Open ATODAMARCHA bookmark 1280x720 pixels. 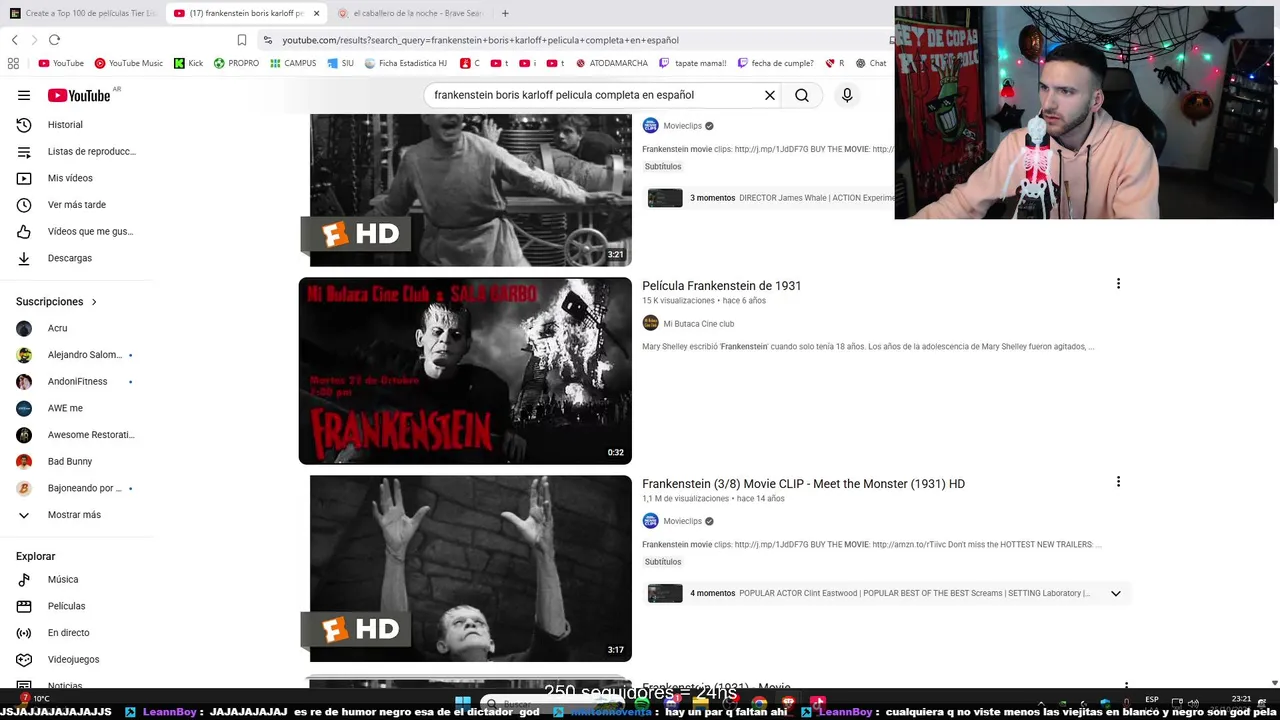pos(611,63)
